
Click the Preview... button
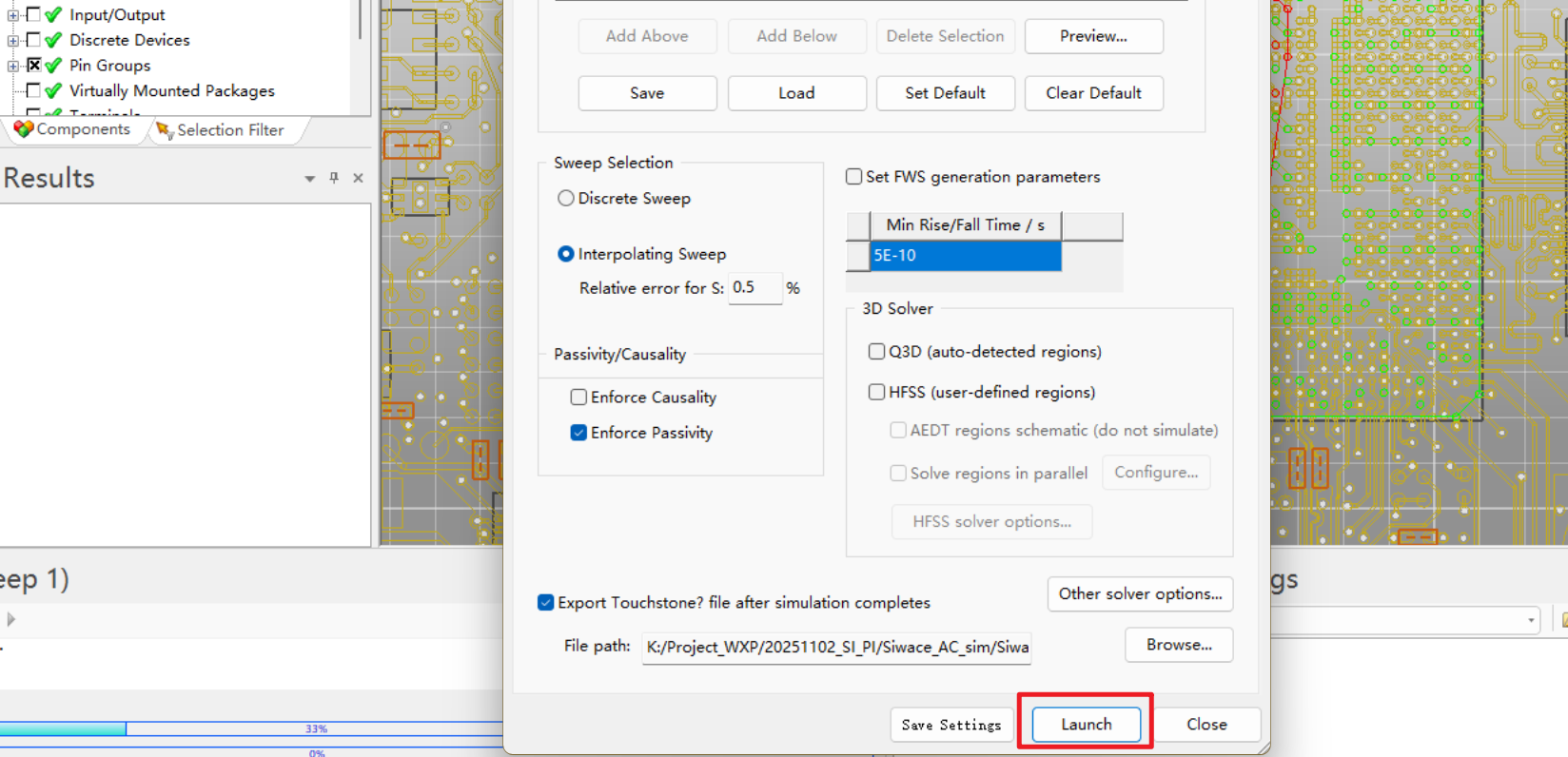tap(1093, 36)
